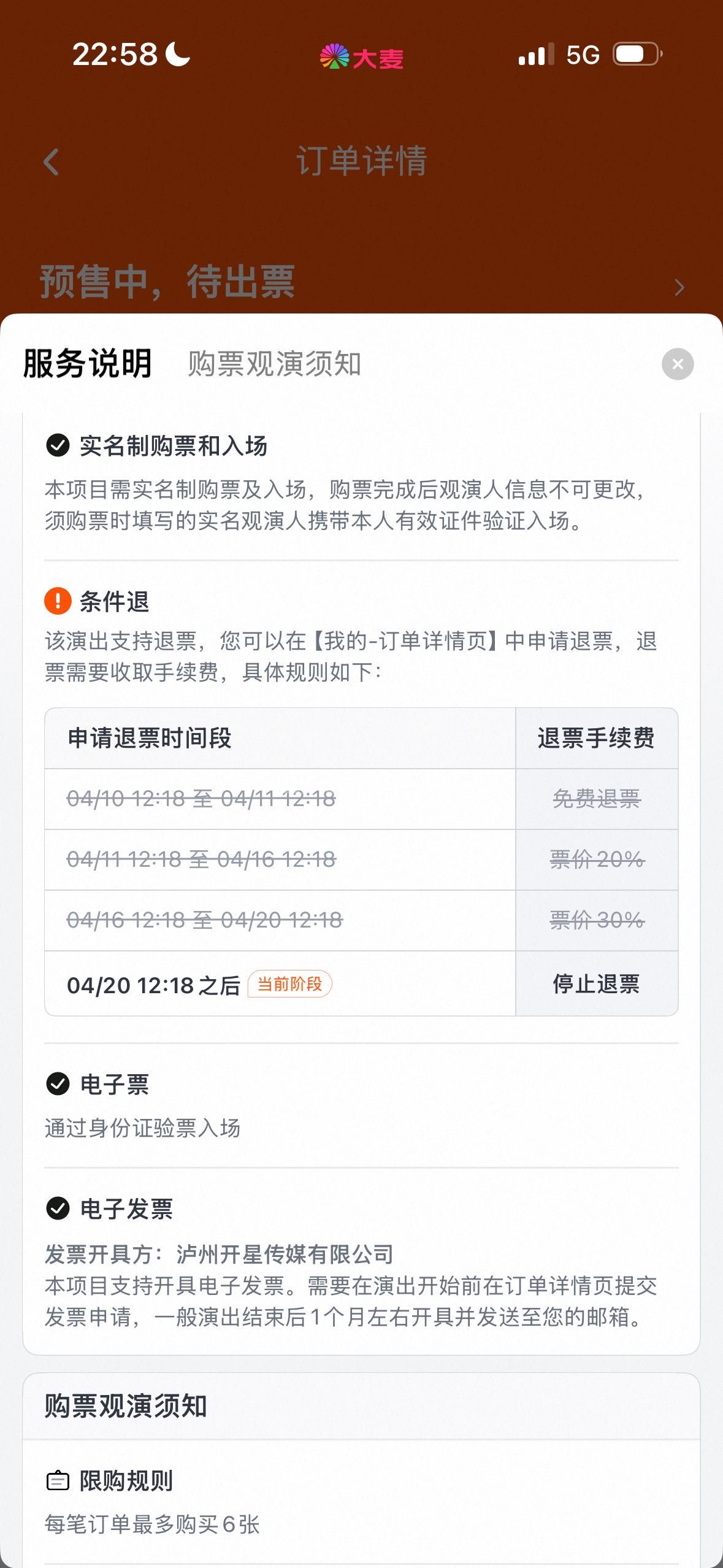Tap the orange warning icon for 条件退

pos(58,601)
